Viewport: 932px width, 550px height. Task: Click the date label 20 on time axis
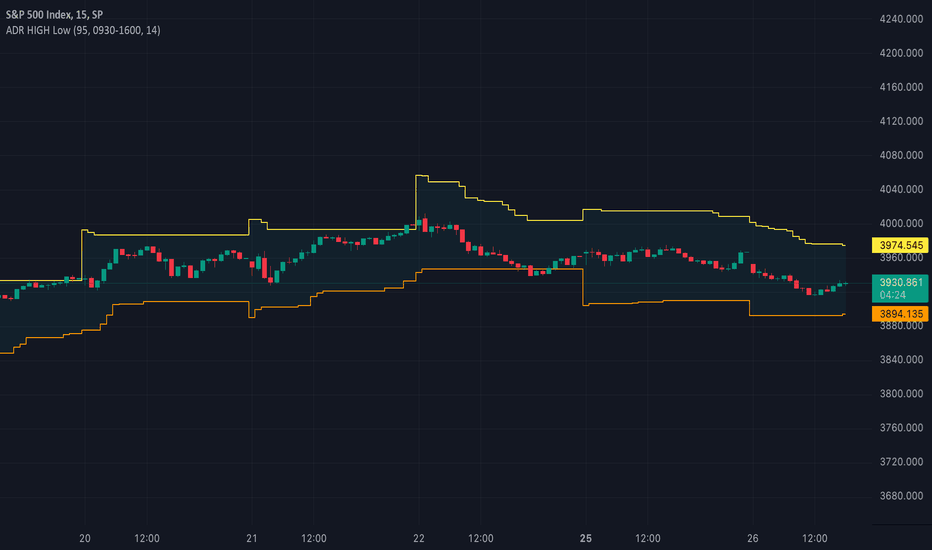tap(85, 538)
